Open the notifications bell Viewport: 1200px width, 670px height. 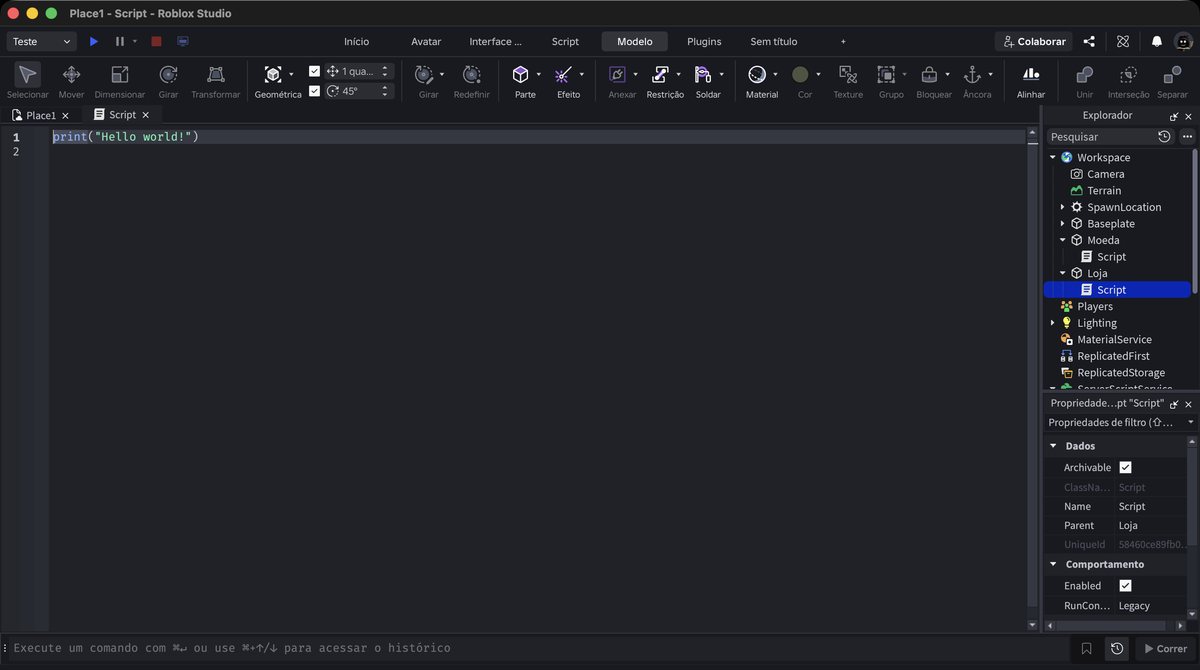pos(1157,41)
